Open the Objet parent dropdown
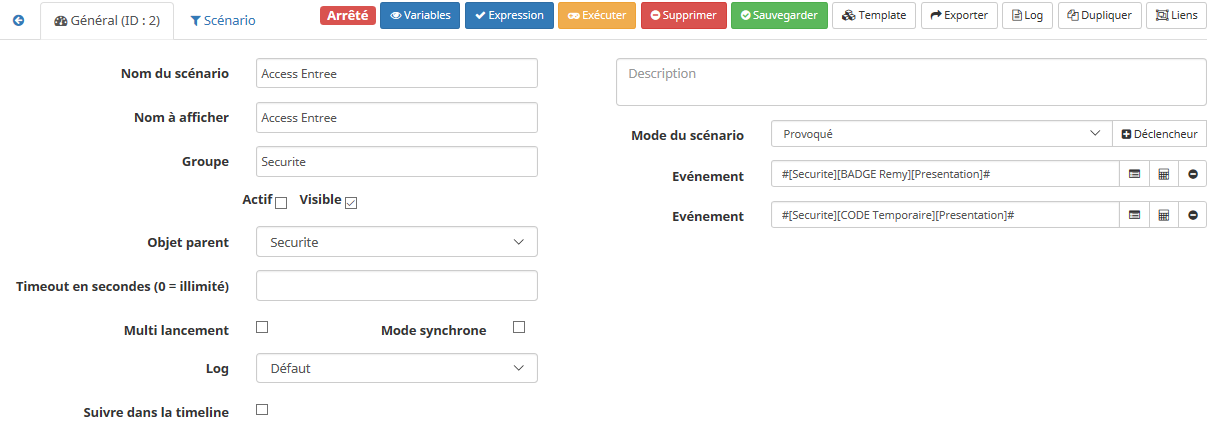This screenshot has width=1215, height=431. tap(397, 242)
